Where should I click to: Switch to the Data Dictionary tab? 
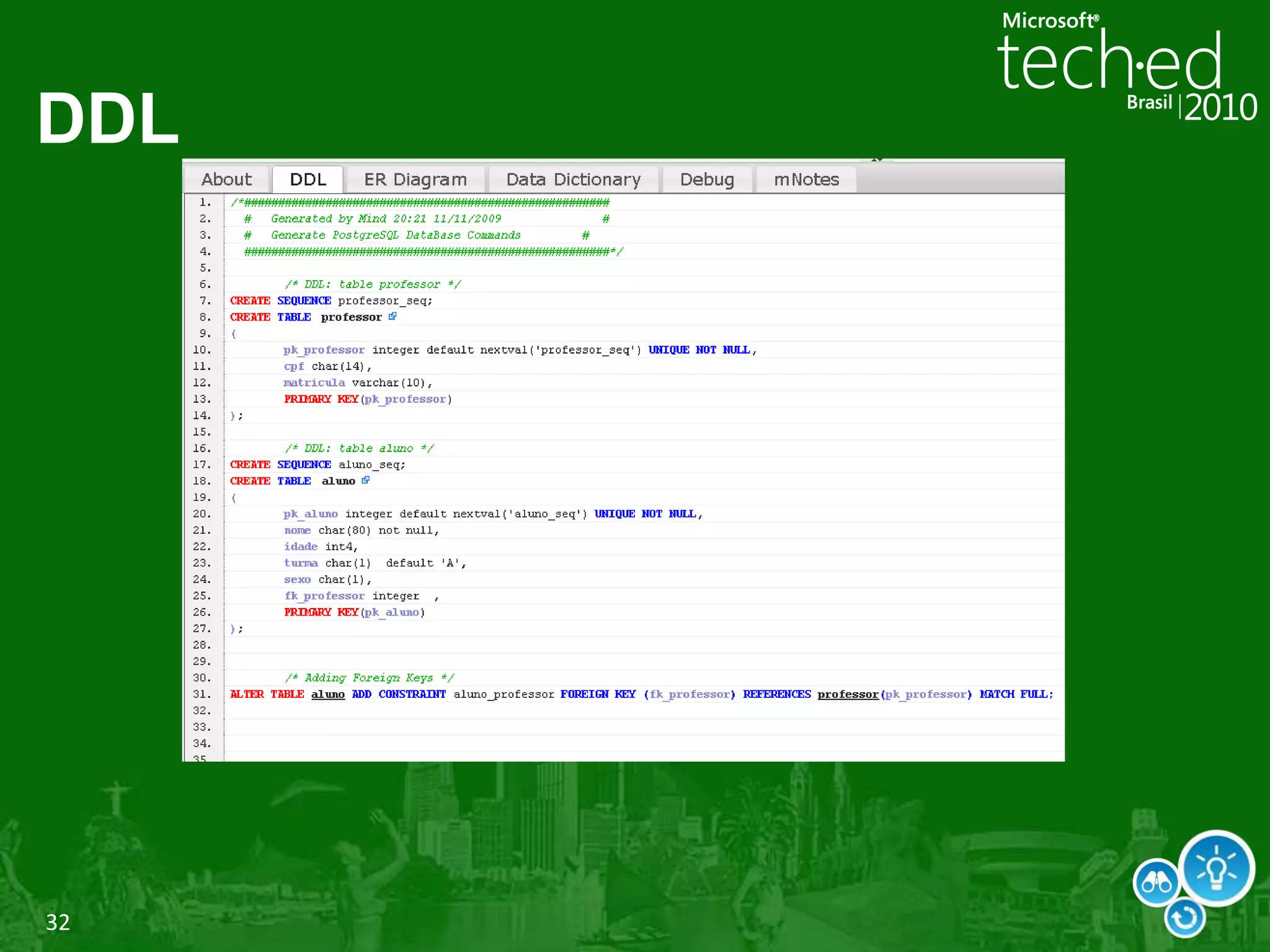[573, 180]
